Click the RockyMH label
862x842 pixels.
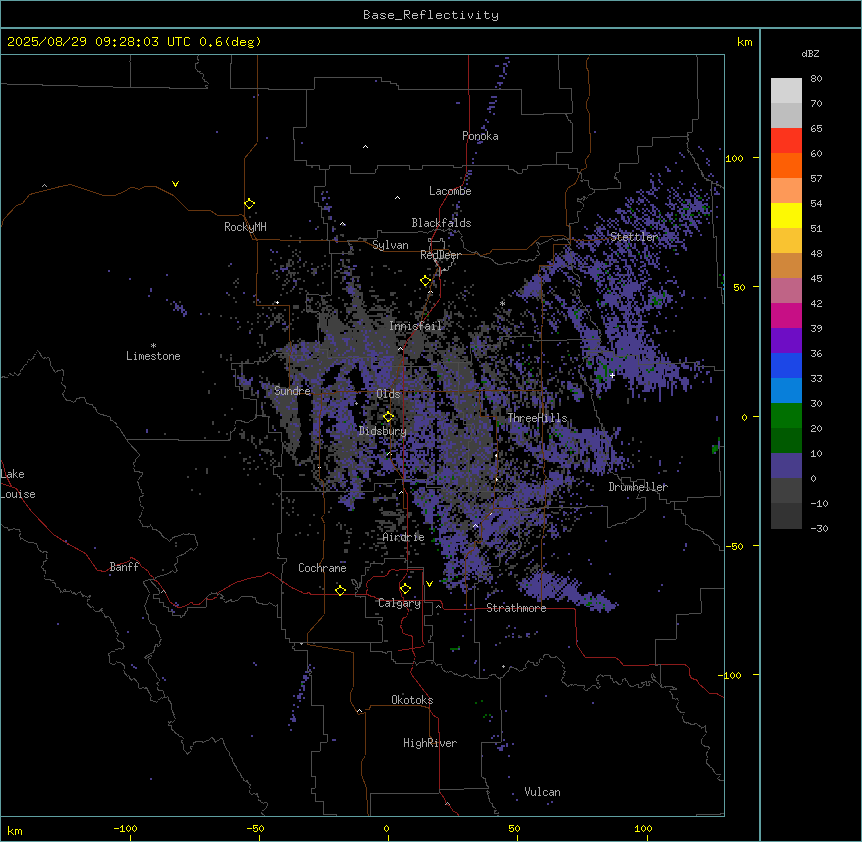pyautogui.click(x=245, y=227)
